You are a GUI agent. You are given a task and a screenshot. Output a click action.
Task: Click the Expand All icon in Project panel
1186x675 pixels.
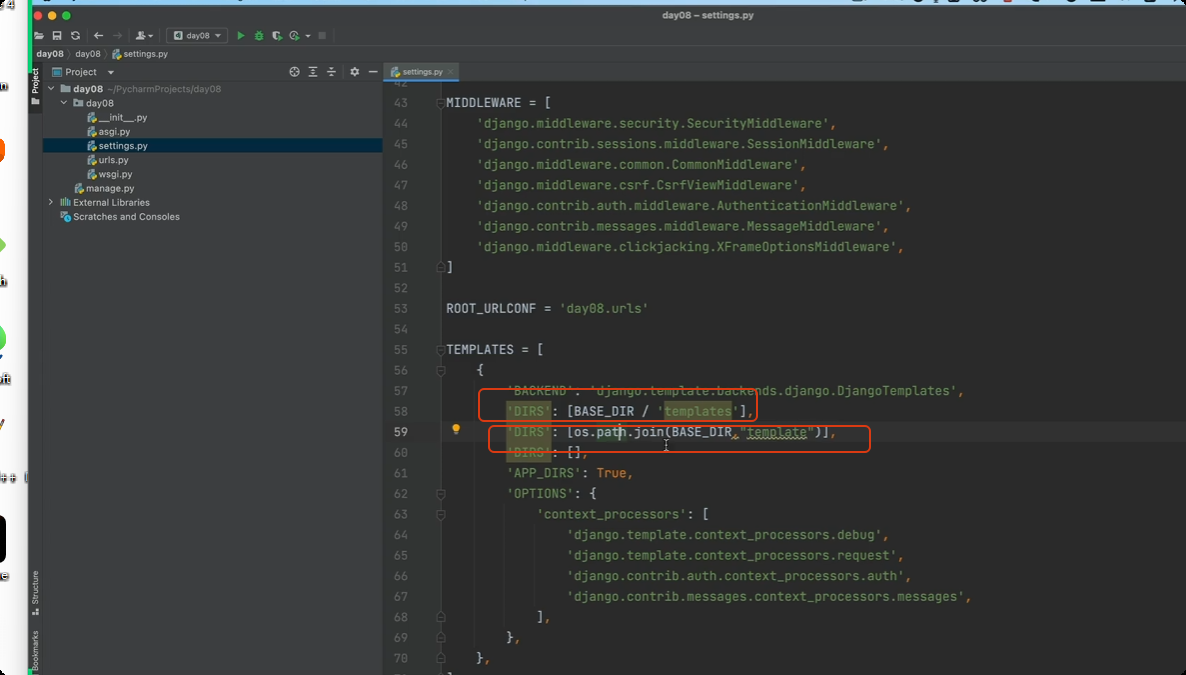coord(312,72)
